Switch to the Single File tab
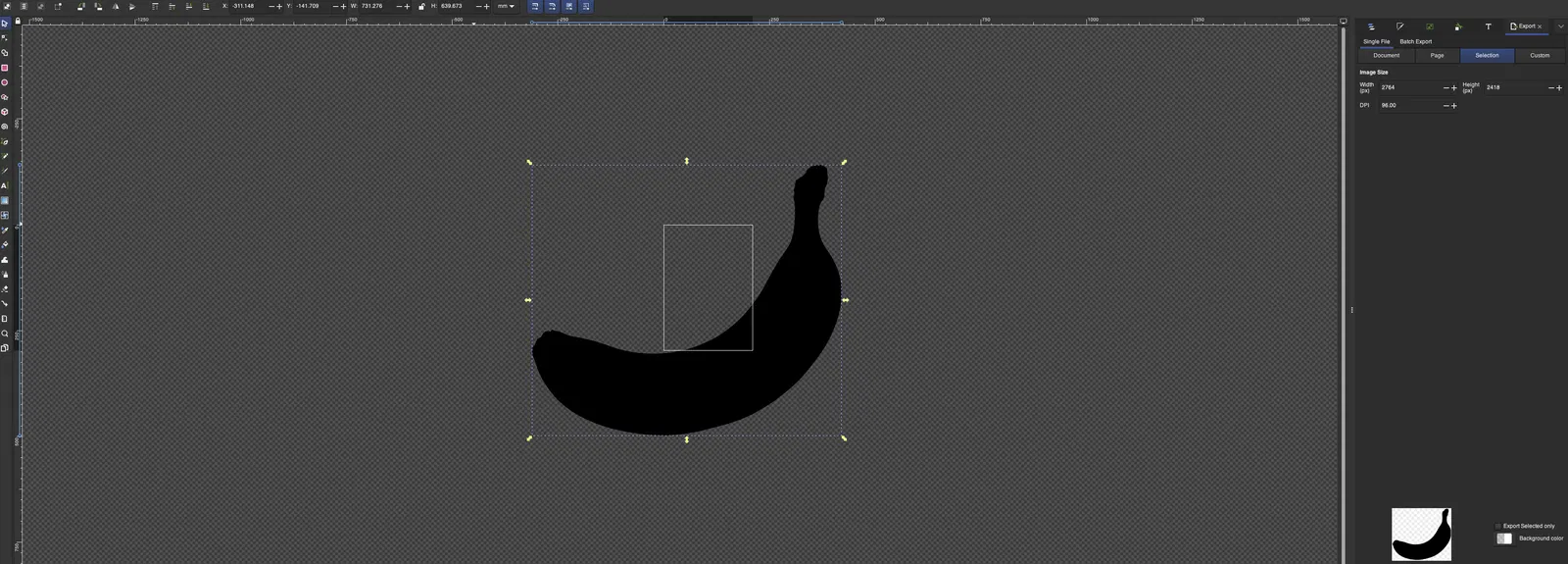 click(1376, 41)
